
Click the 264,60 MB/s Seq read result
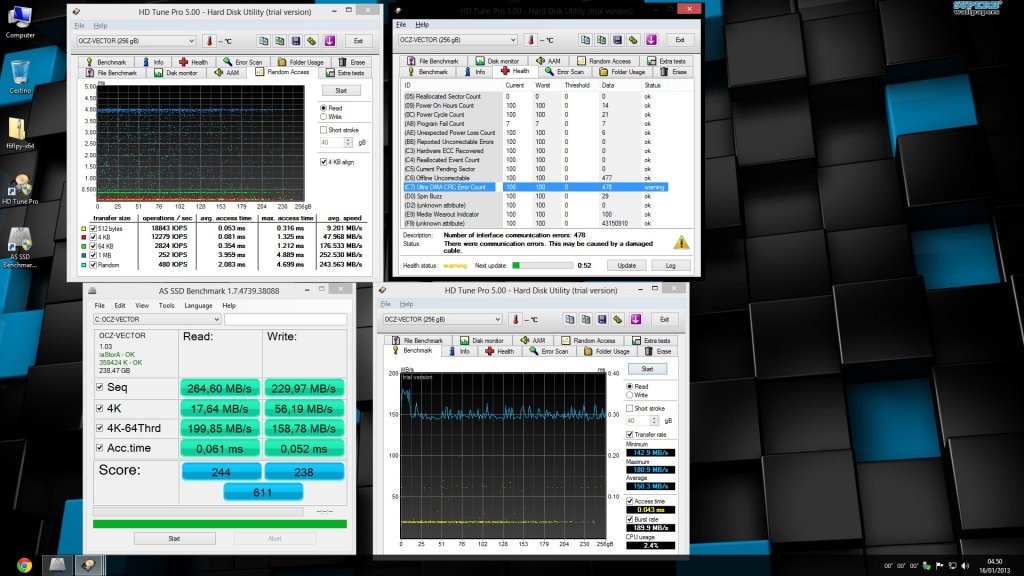coord(219,388)
